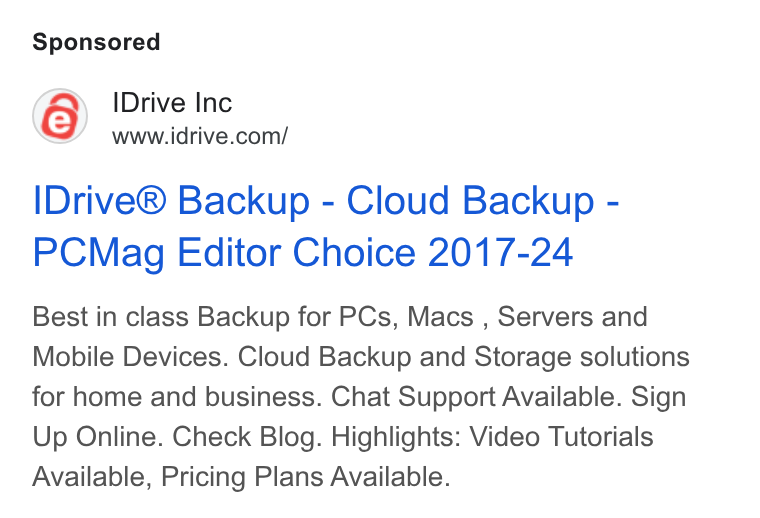The height and width of the screenshot is (518, 760).
Task: Click 'Storage solutions' text in description
Action: tap(582, 357)
